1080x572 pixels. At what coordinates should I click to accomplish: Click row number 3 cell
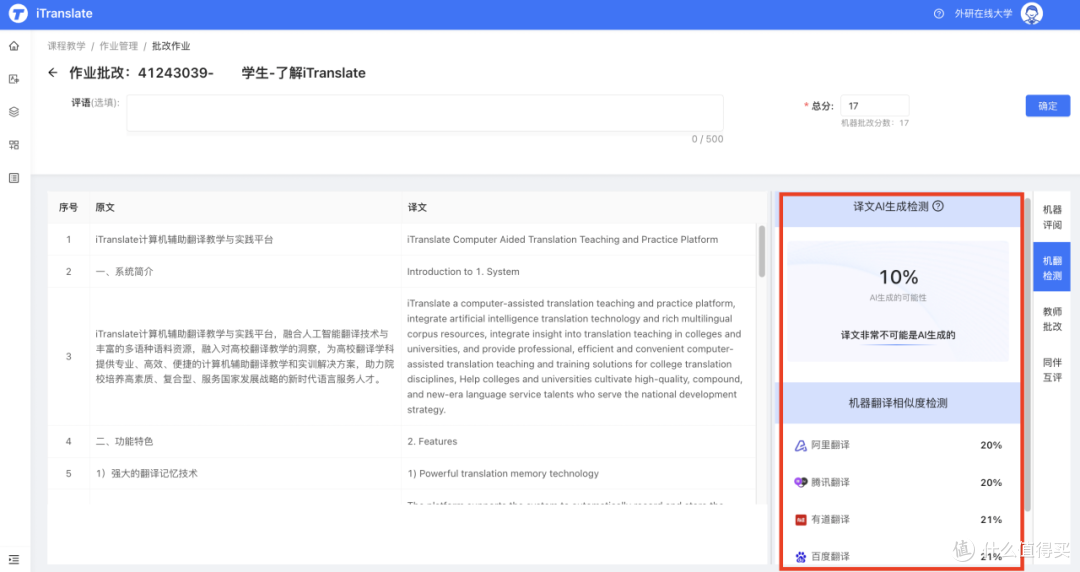[x=68, y=356]
